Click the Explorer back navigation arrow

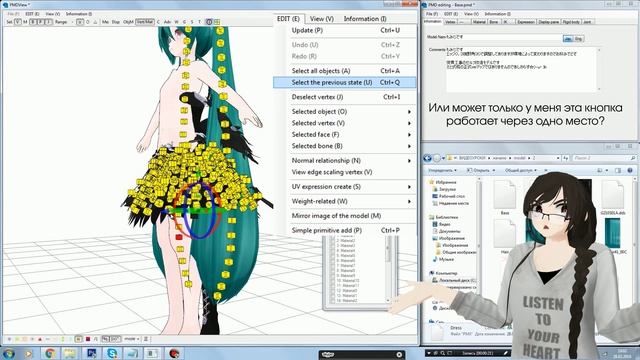(x=427, y=158)
